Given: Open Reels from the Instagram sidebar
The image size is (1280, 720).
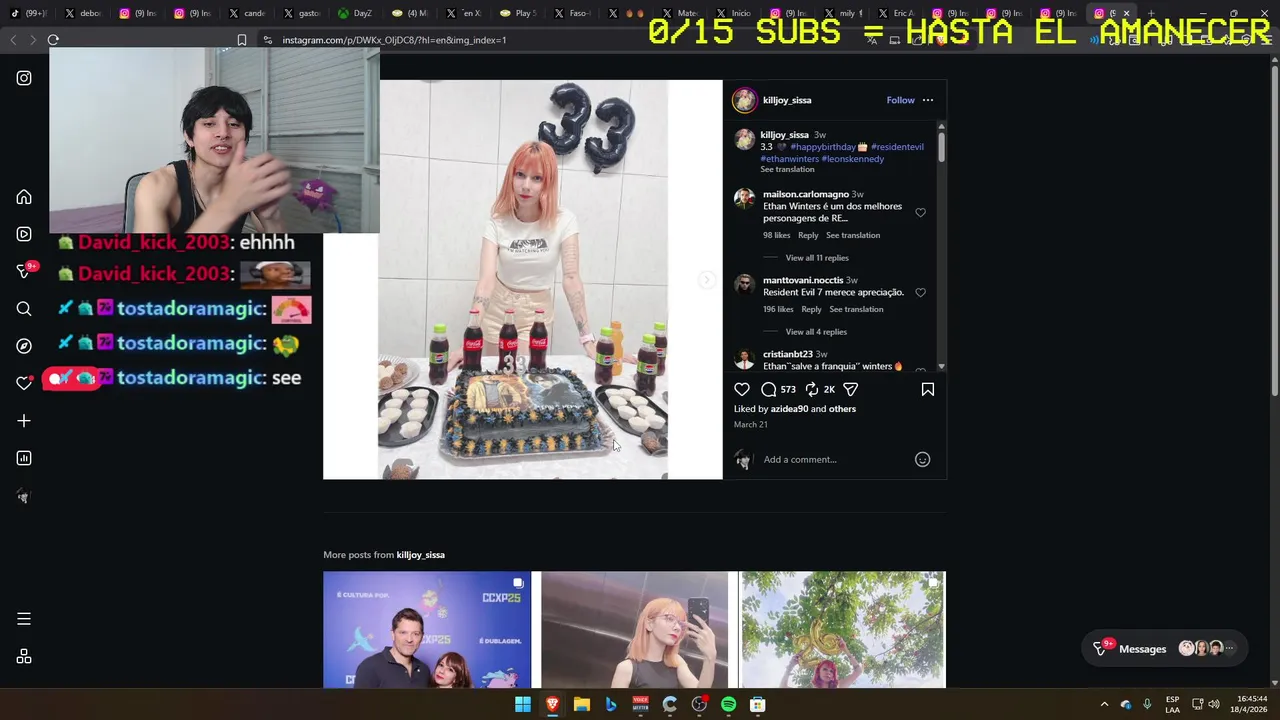Looking at the screenshot, I should click(x=24, y=234).
